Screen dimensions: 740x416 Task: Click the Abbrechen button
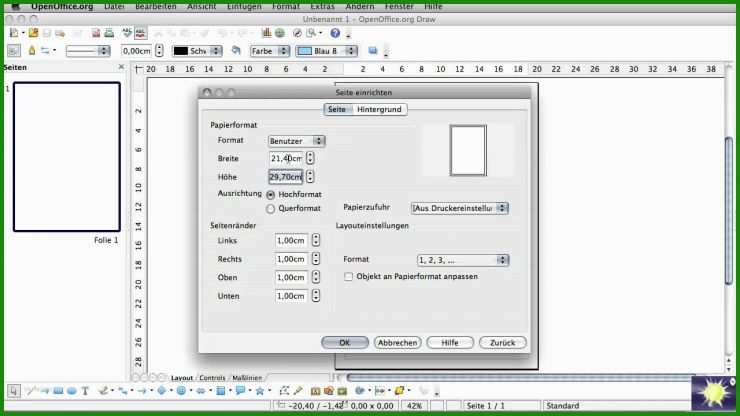[x=397, y=343]
